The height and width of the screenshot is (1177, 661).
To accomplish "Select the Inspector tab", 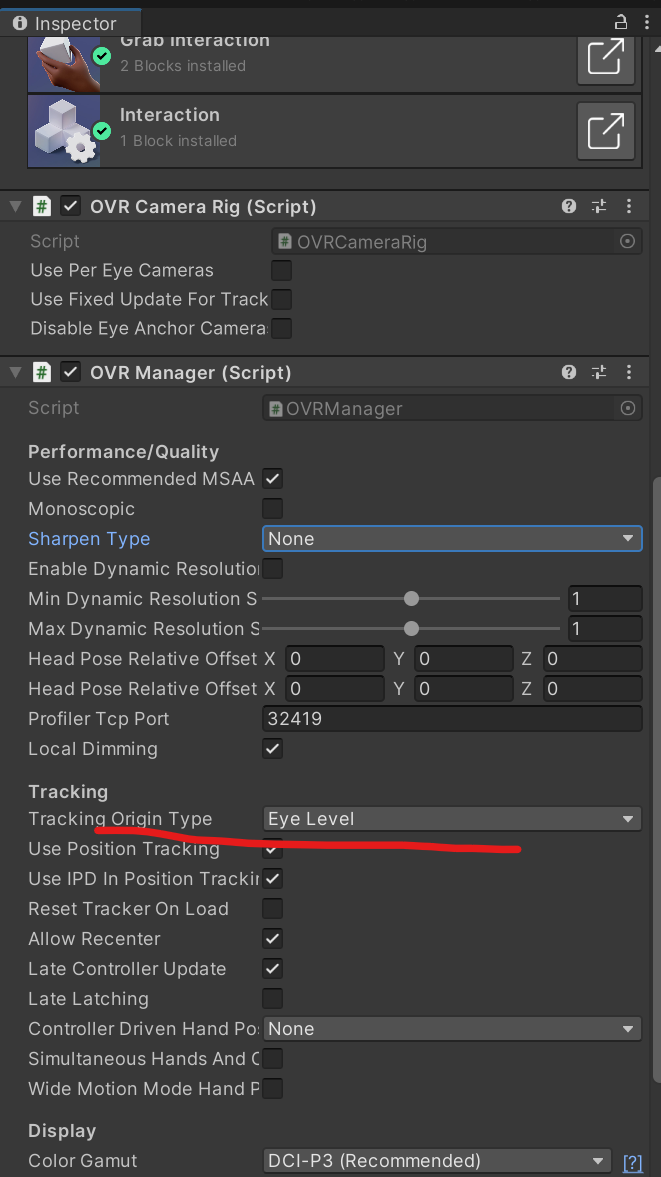I will 71,23.
